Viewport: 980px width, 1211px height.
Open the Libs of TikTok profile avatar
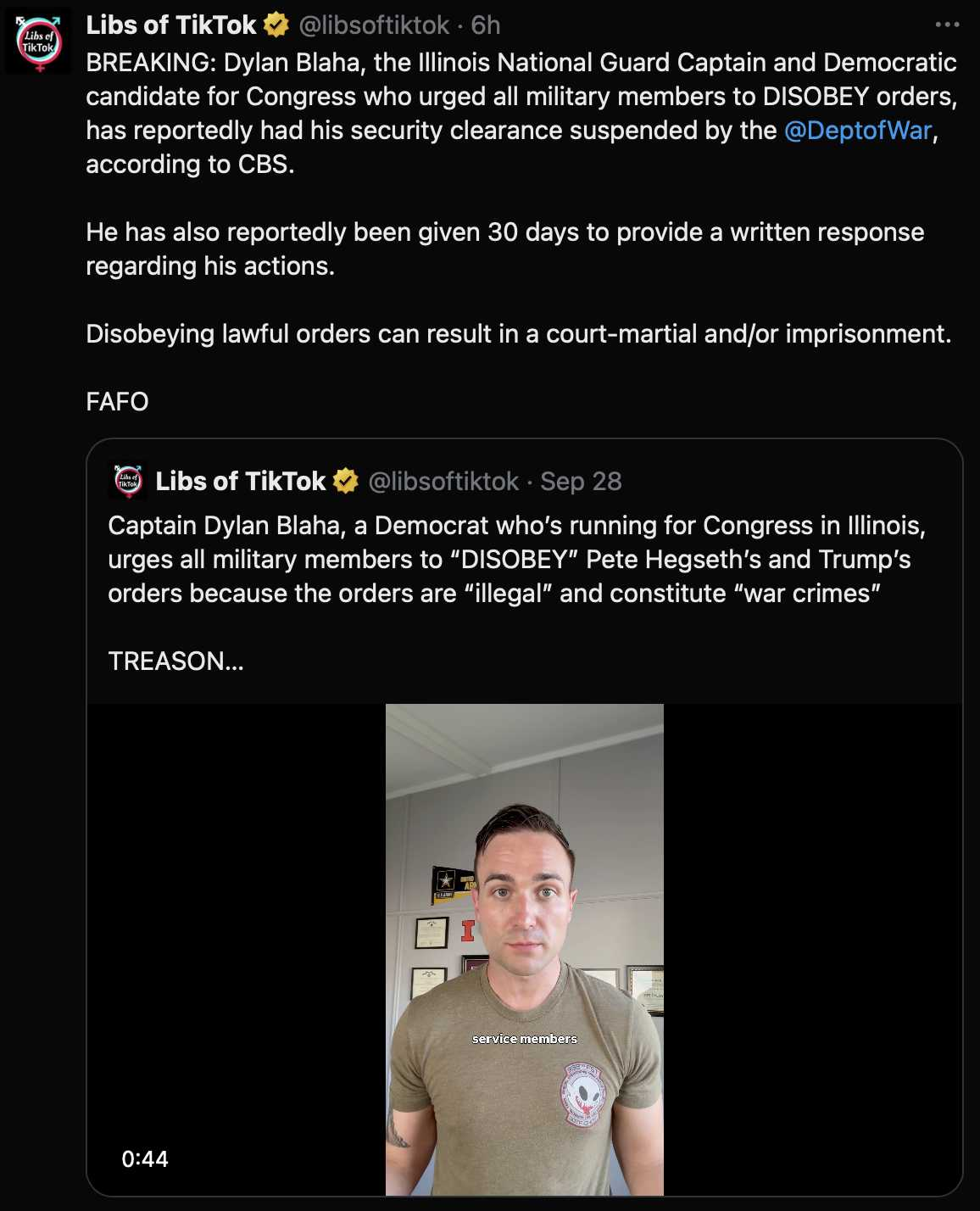tap(38, 42)
